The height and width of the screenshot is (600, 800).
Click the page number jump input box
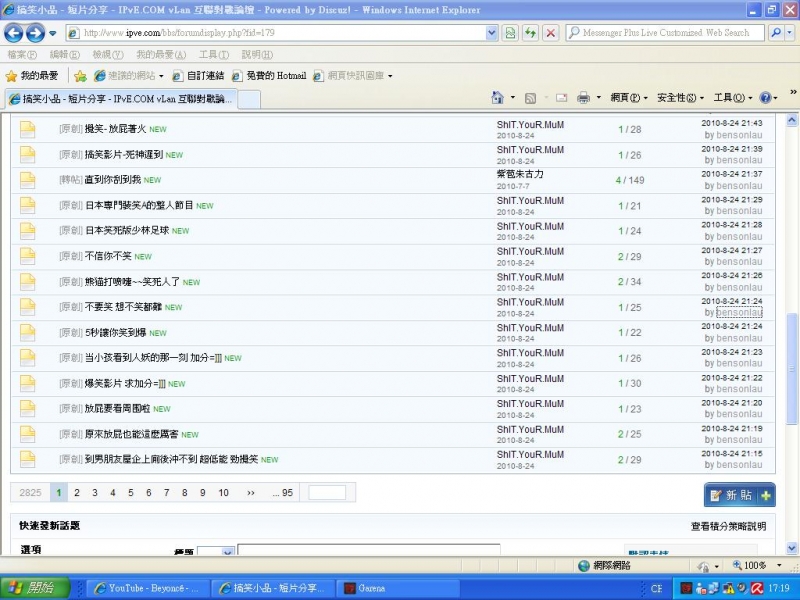coord(327,493)
